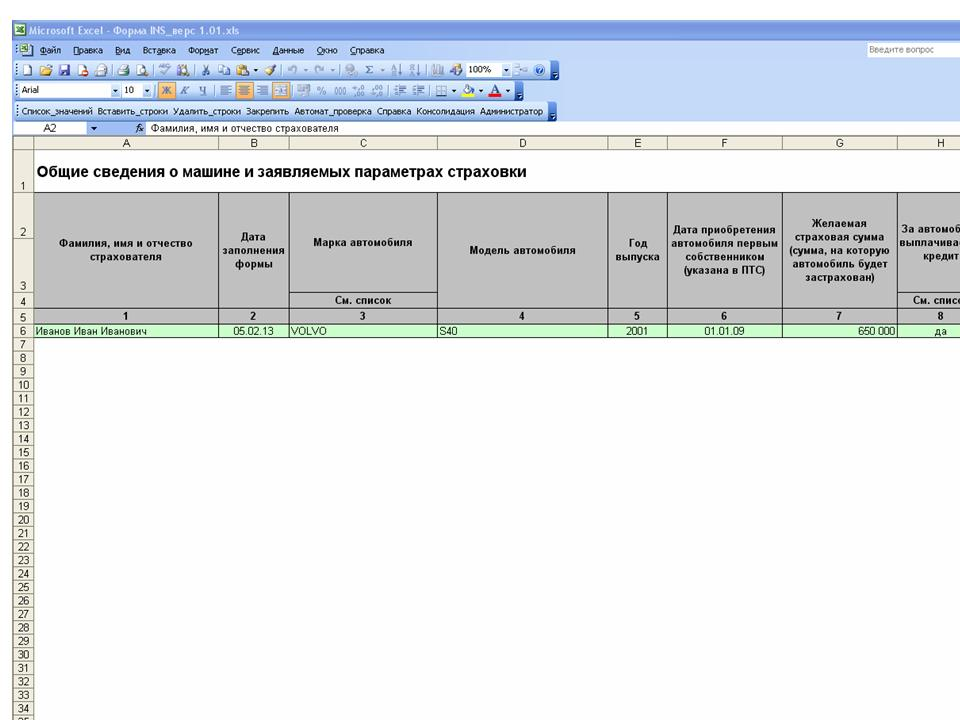The width and height of the screenshot is (960, 720).
Task: Apply percent style format
Action: (321, 91)
